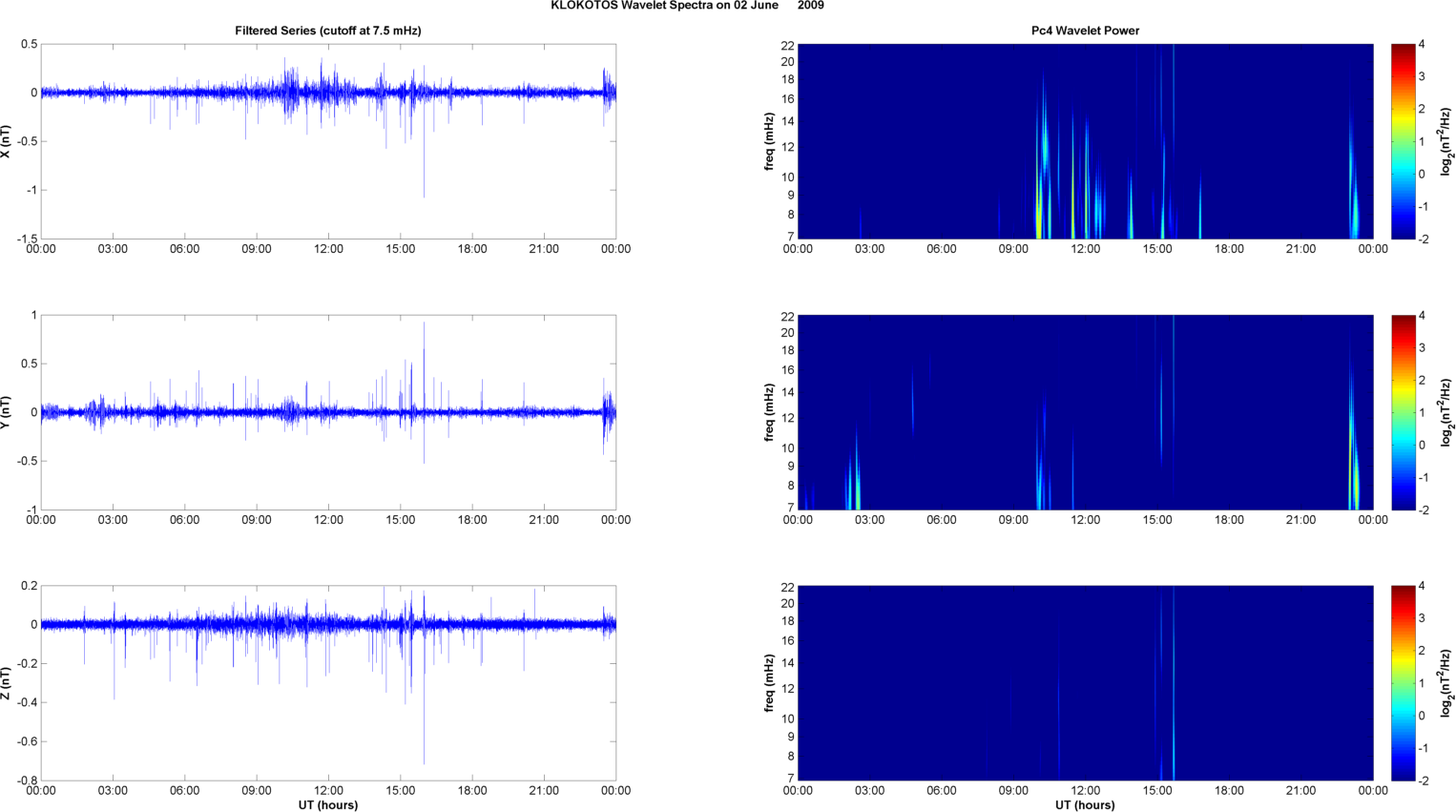Click the middle spectrogram's colorbar
The image size is (1456, 812).
[1403, 412]
